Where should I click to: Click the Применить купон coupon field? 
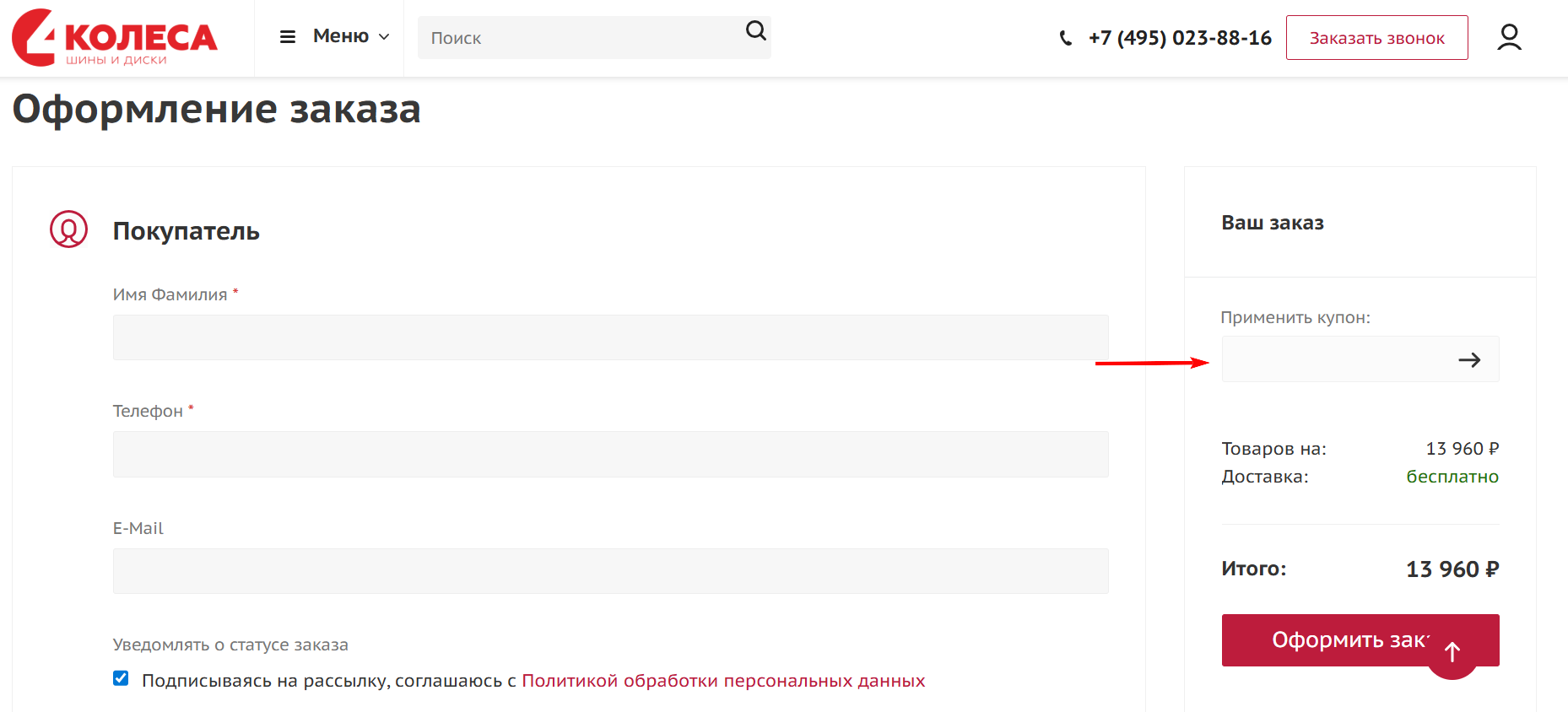click(1333, 359)
